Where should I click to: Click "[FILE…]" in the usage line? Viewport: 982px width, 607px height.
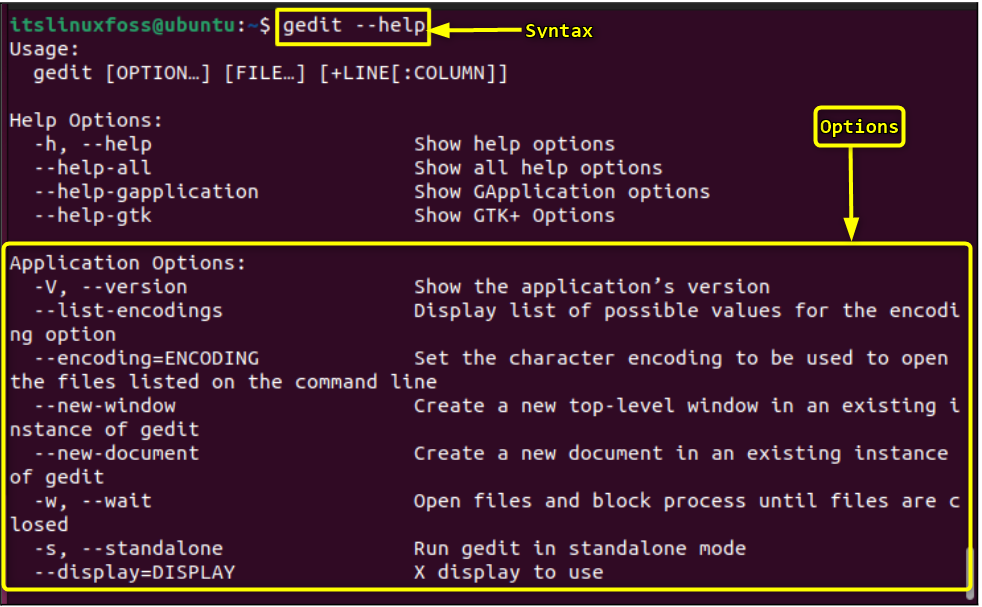point(265,73)
